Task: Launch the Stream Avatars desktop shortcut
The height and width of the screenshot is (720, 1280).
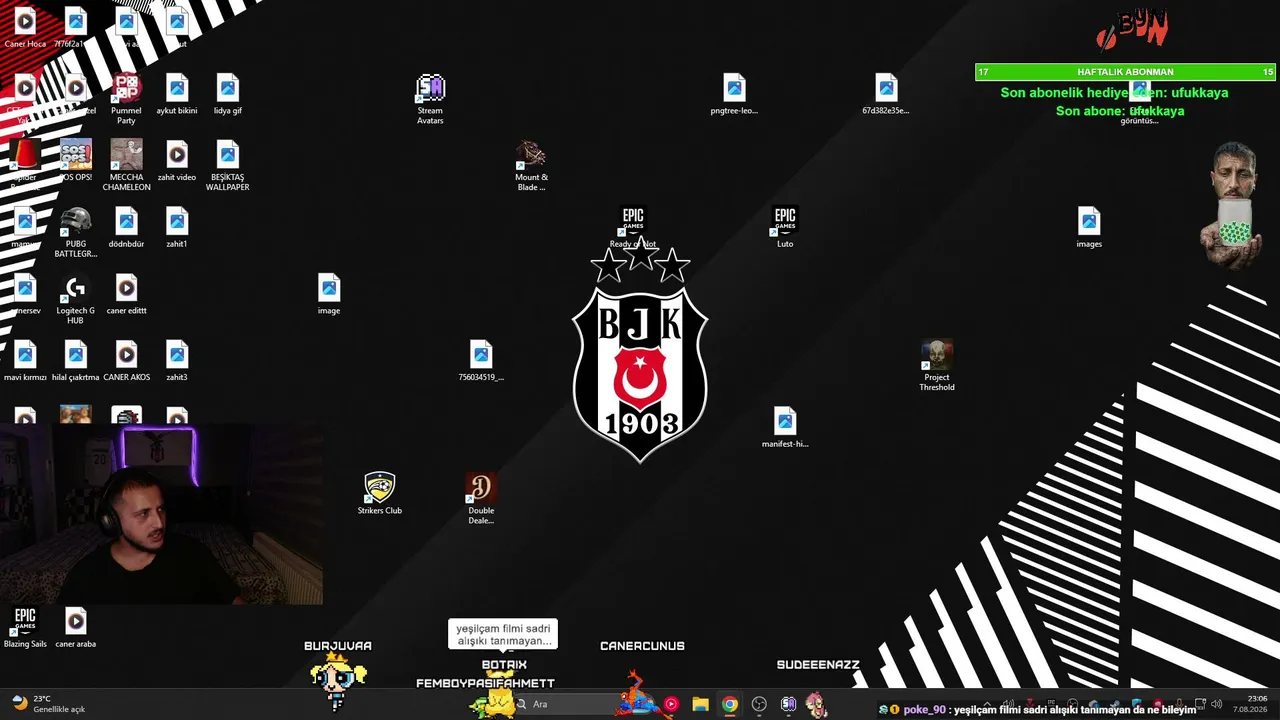Action: click(x=430, y=99)
